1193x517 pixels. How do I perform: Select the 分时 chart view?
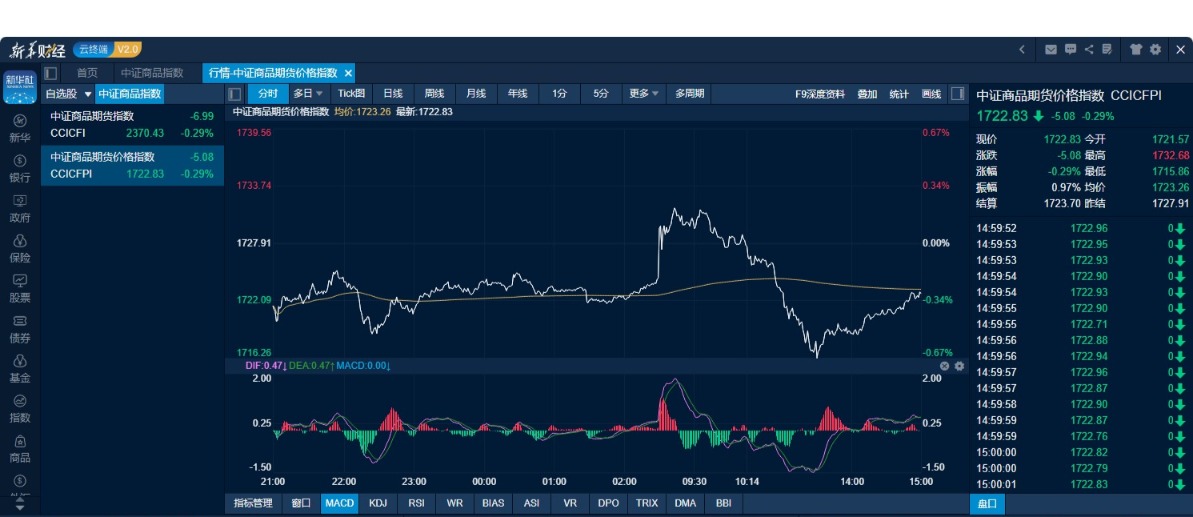[269, 94]
